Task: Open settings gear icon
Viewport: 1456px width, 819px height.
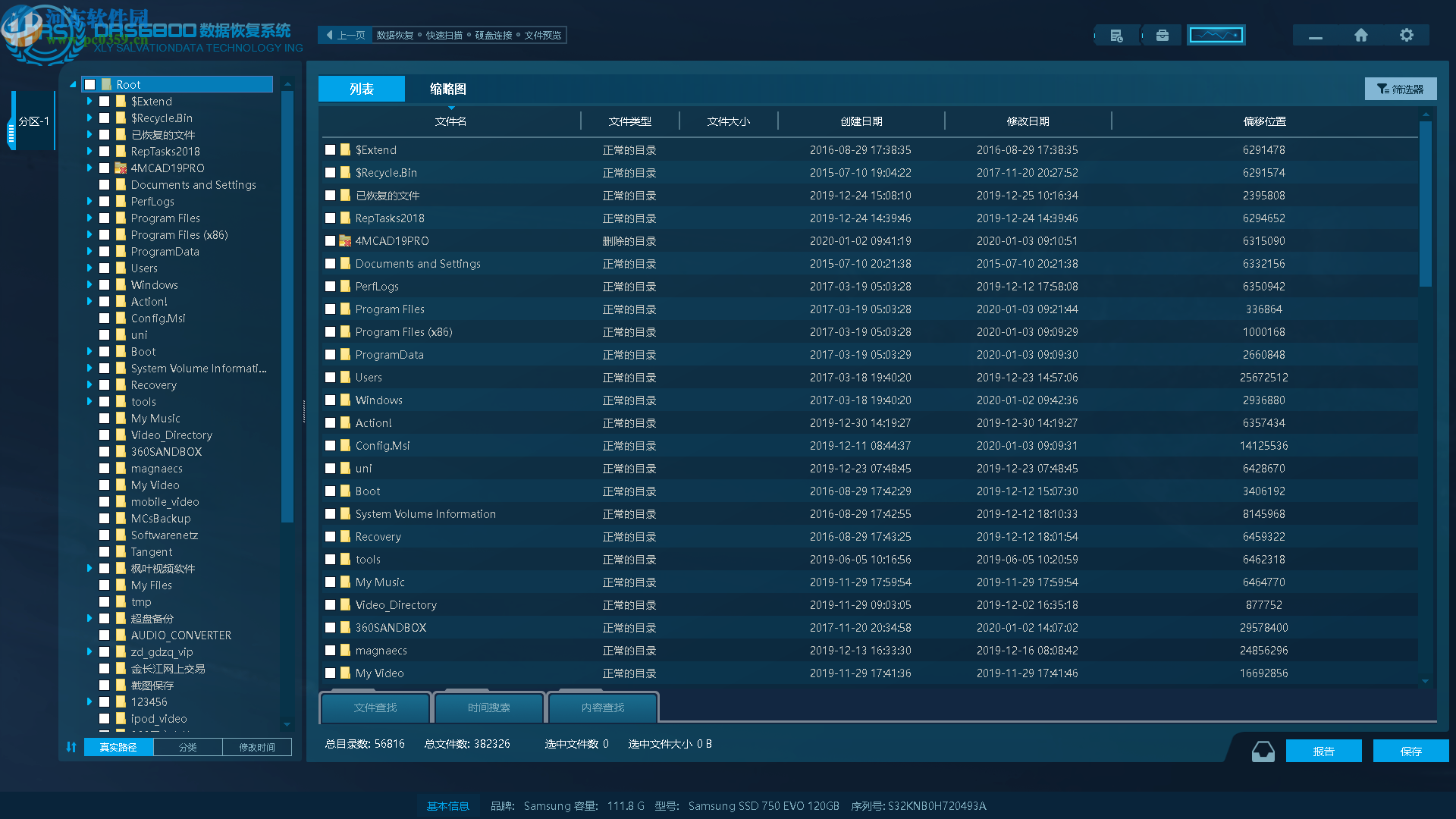Action: coord(1407,36)
